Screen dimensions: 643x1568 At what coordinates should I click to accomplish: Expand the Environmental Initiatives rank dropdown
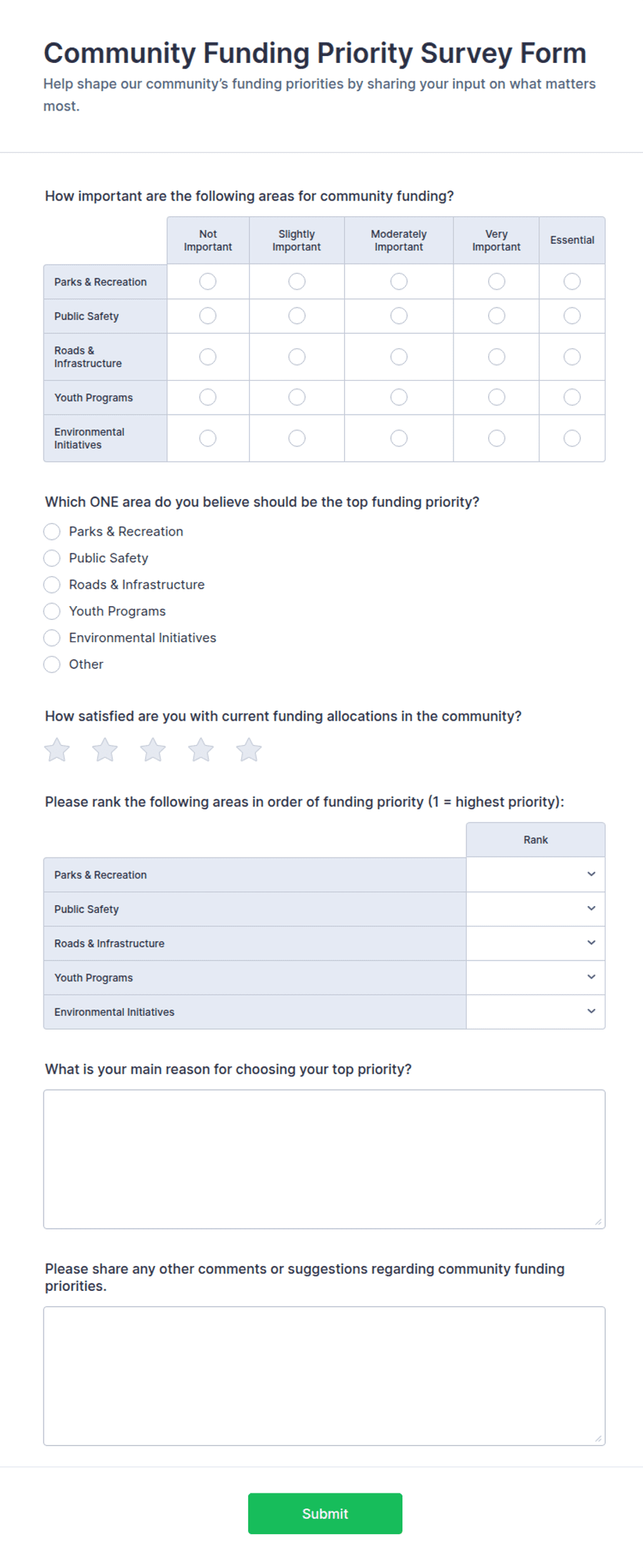pyautogui.click(x=535, y=1012)
